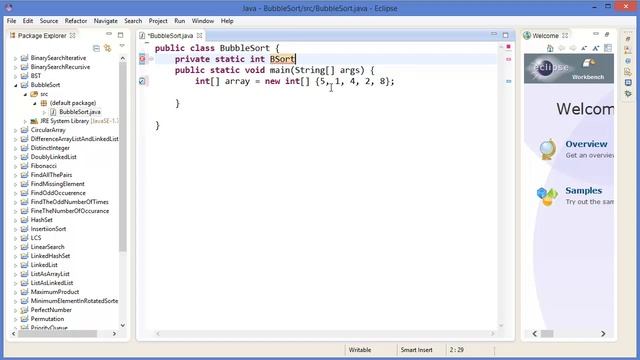Image resolution: width=640 pixels, height=360 pixels.
Task: Expand the BST project node
Action: (x=16, y=76)
